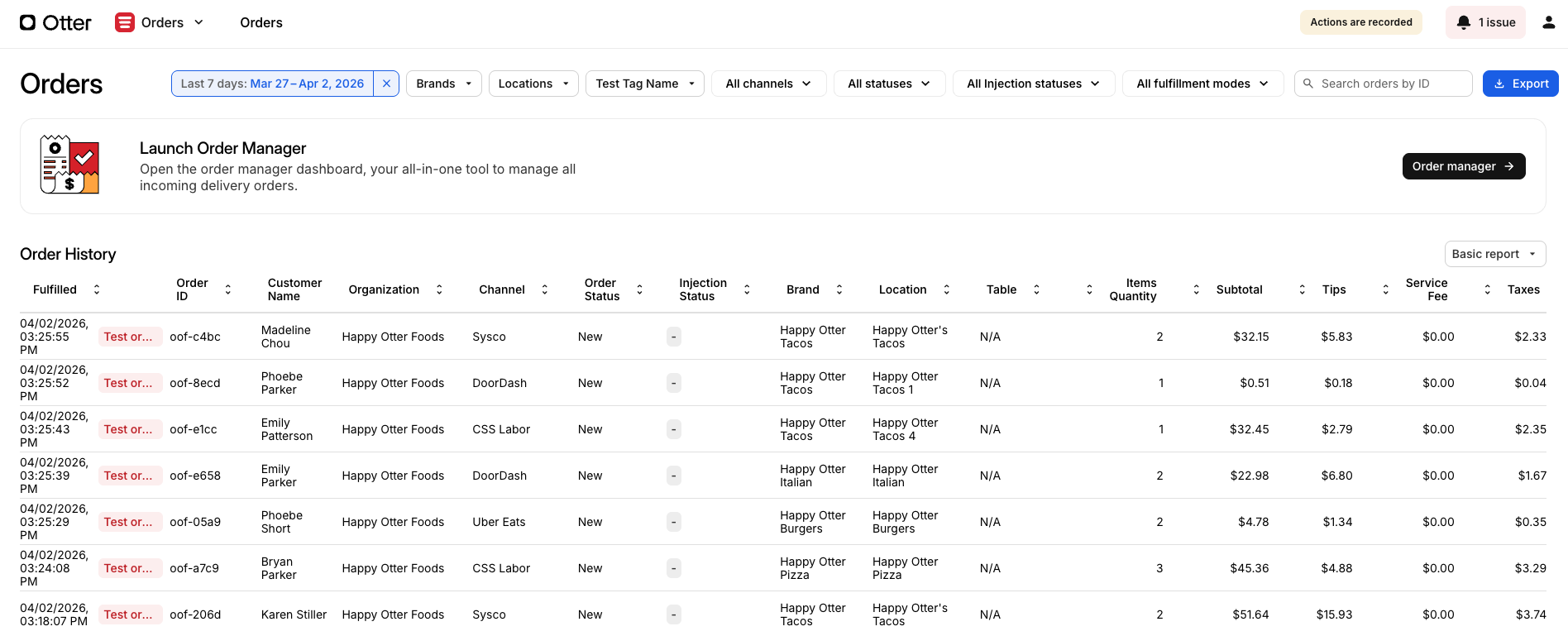This screenshot has height=636, width=1568.
Task: Focus the Search orders by ID field
Action: pyautogui.click(x=1391, y=84)
